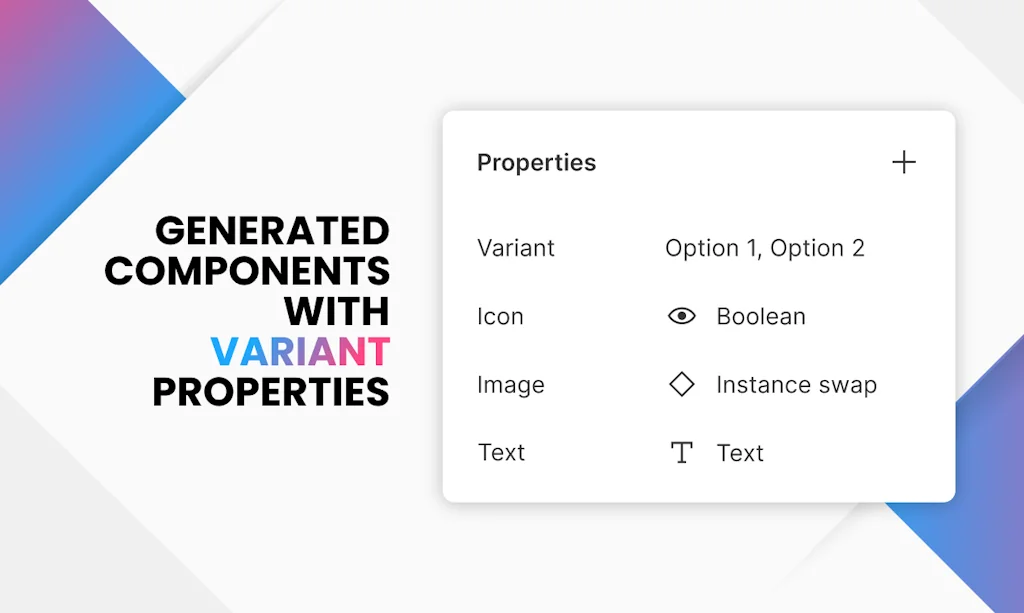Click the Boolean type label
1024x613 pixels.
coord(761,317)
